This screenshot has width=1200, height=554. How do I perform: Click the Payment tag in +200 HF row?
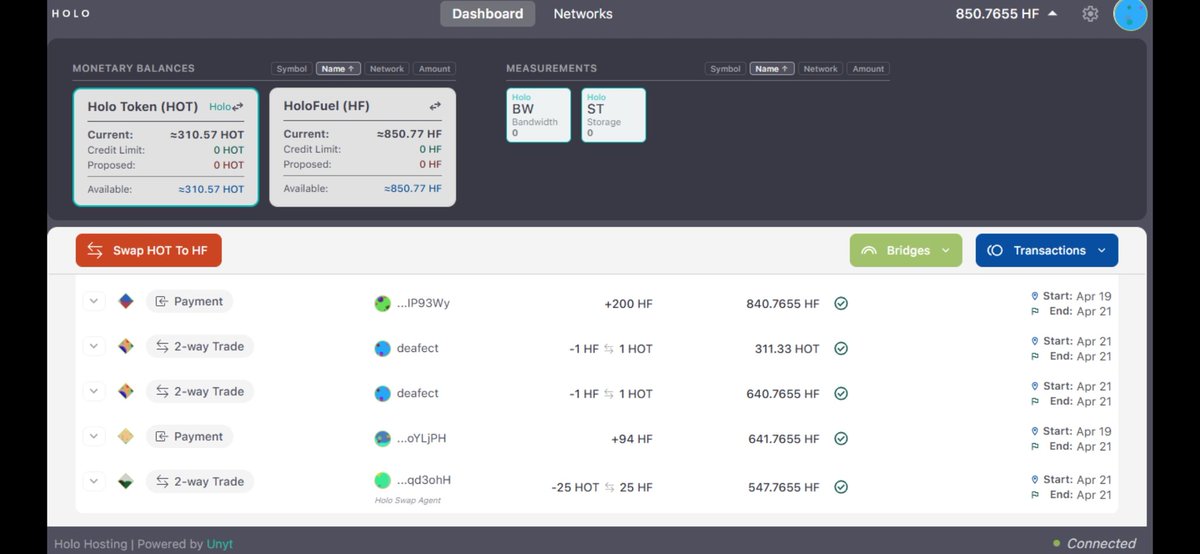pos(189,301)
